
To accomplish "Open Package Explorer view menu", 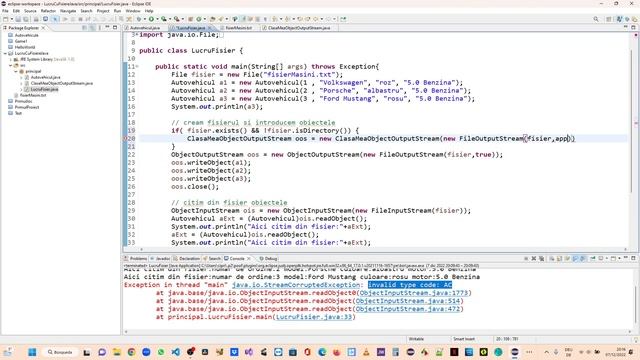I will click(100, 28).
